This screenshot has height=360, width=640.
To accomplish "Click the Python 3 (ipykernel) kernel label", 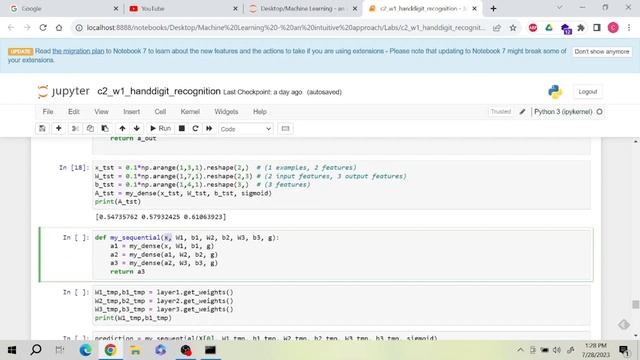I will tap(563, 111).
